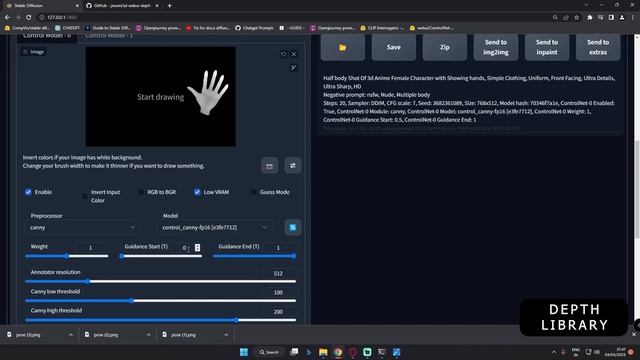Click the Guidance Start stepper arrows
The width and height of the screenshot is (640, 360).
point(198,247)
